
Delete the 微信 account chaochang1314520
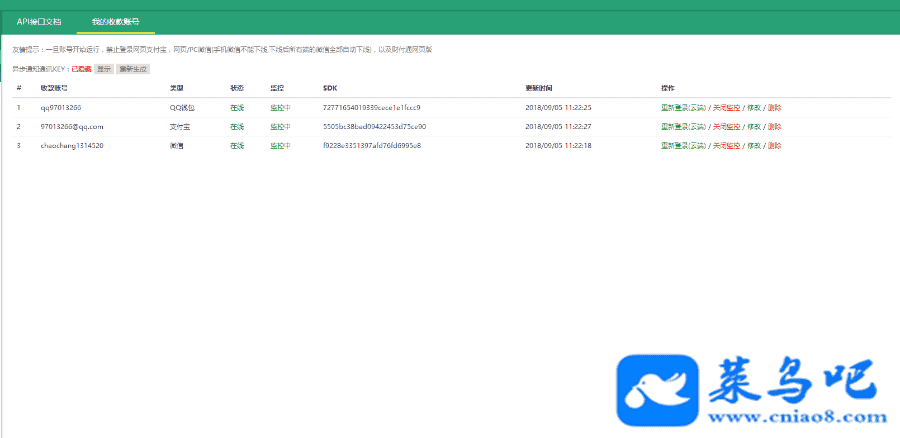coord(775,146)
